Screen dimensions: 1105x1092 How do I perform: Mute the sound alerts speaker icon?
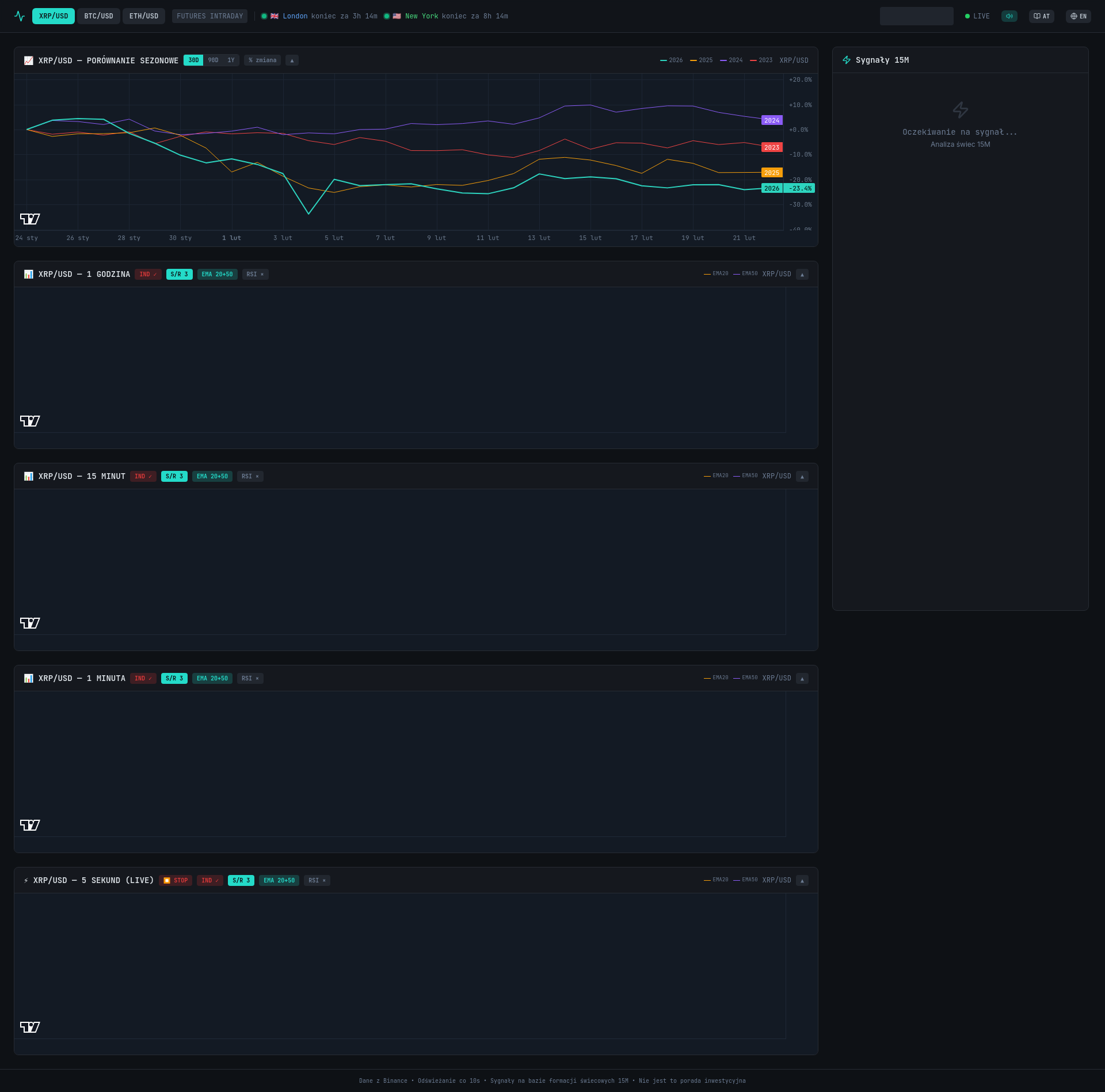point(1009,16)
